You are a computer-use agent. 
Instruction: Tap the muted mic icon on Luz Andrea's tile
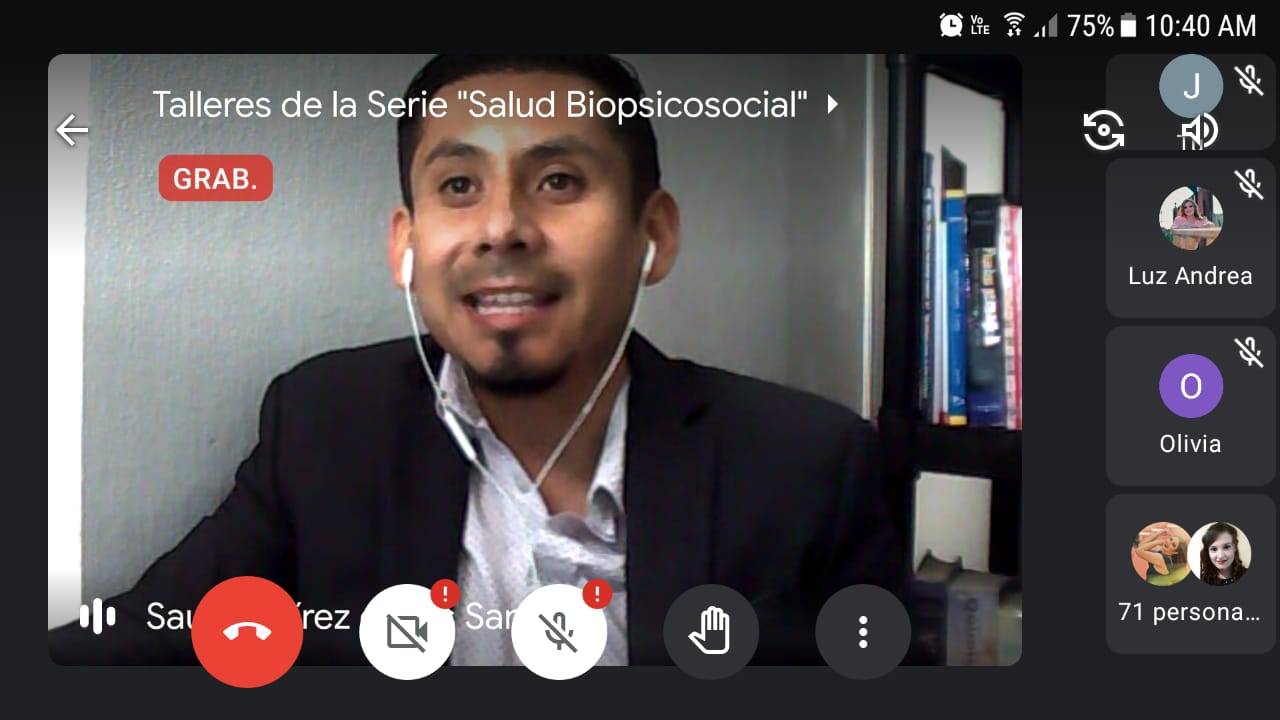coord(1249,183)
